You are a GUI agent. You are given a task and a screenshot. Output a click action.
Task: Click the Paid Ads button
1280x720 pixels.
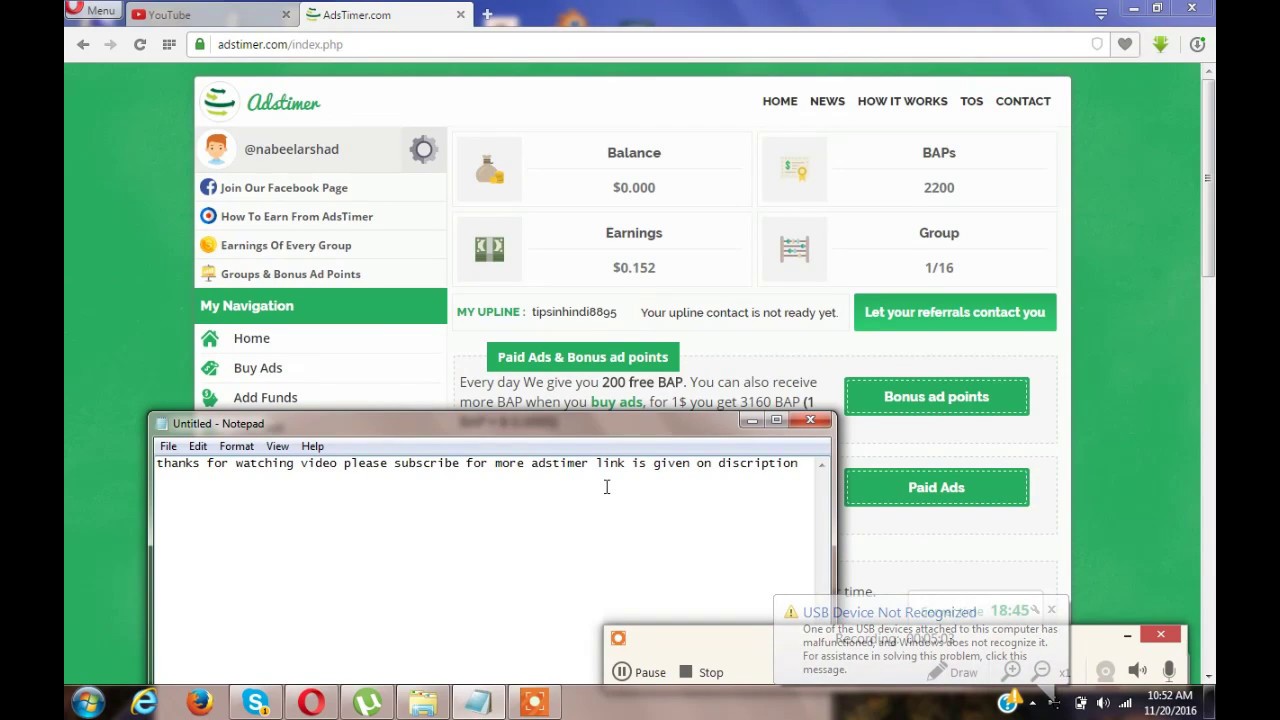click(x=936, y=487)
